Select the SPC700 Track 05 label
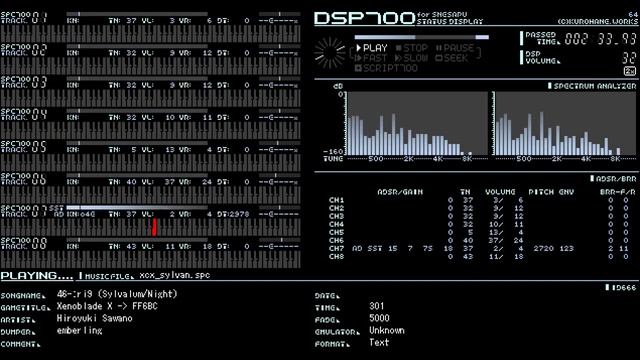The height and width of the screenshot is (360, 640). [24, 147]
